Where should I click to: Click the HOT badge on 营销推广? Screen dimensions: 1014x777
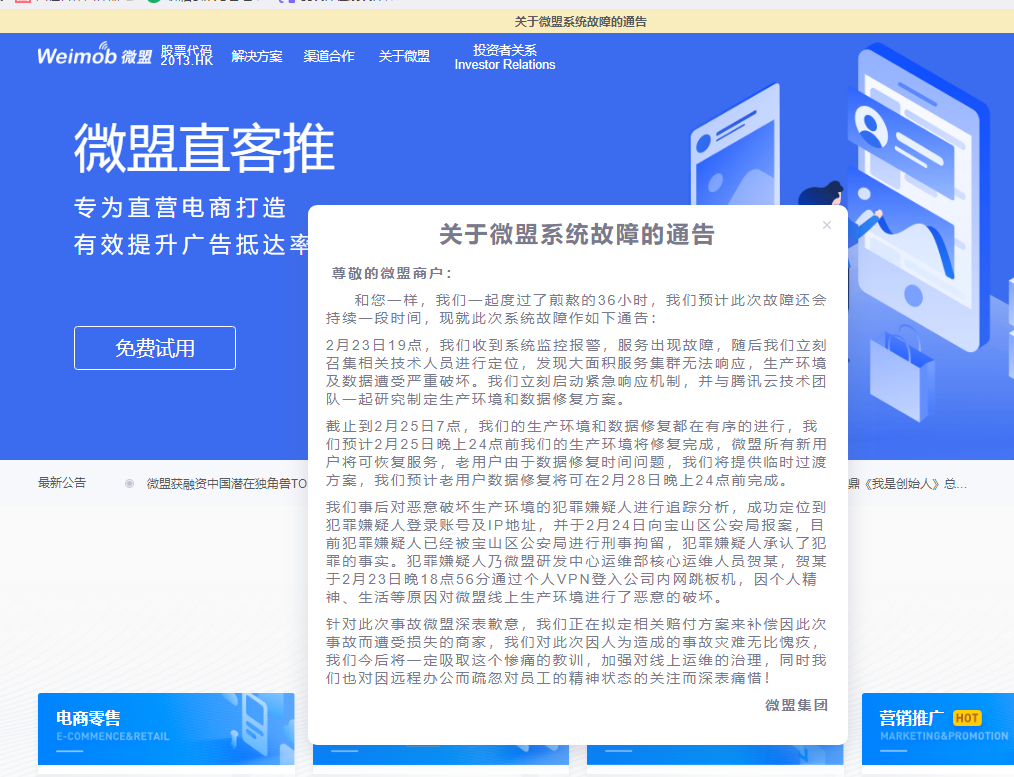tap(966, 717)
